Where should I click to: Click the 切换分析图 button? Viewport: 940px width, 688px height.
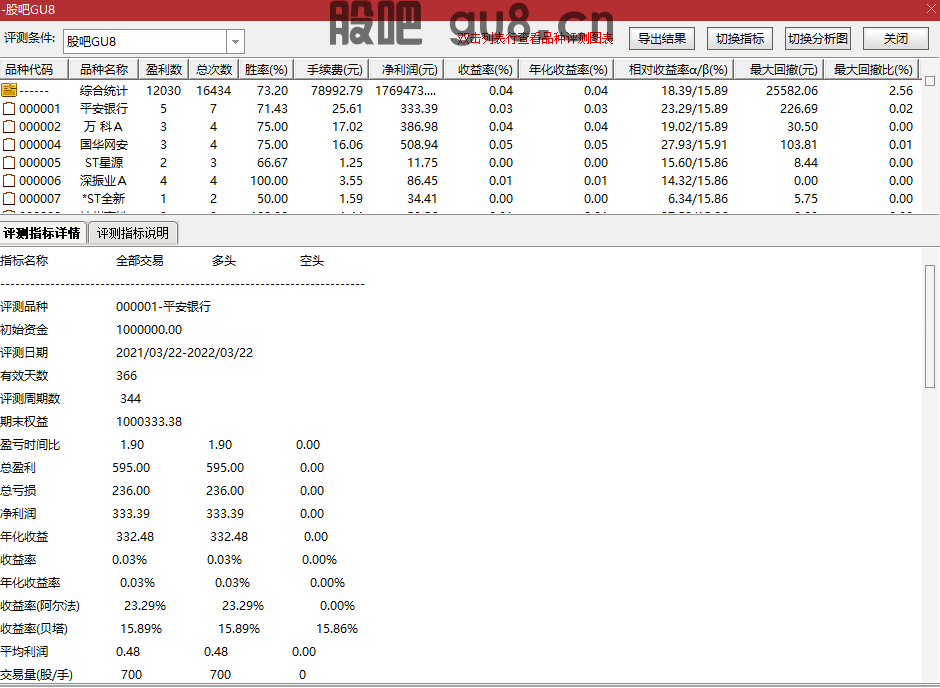click(818, 39)
